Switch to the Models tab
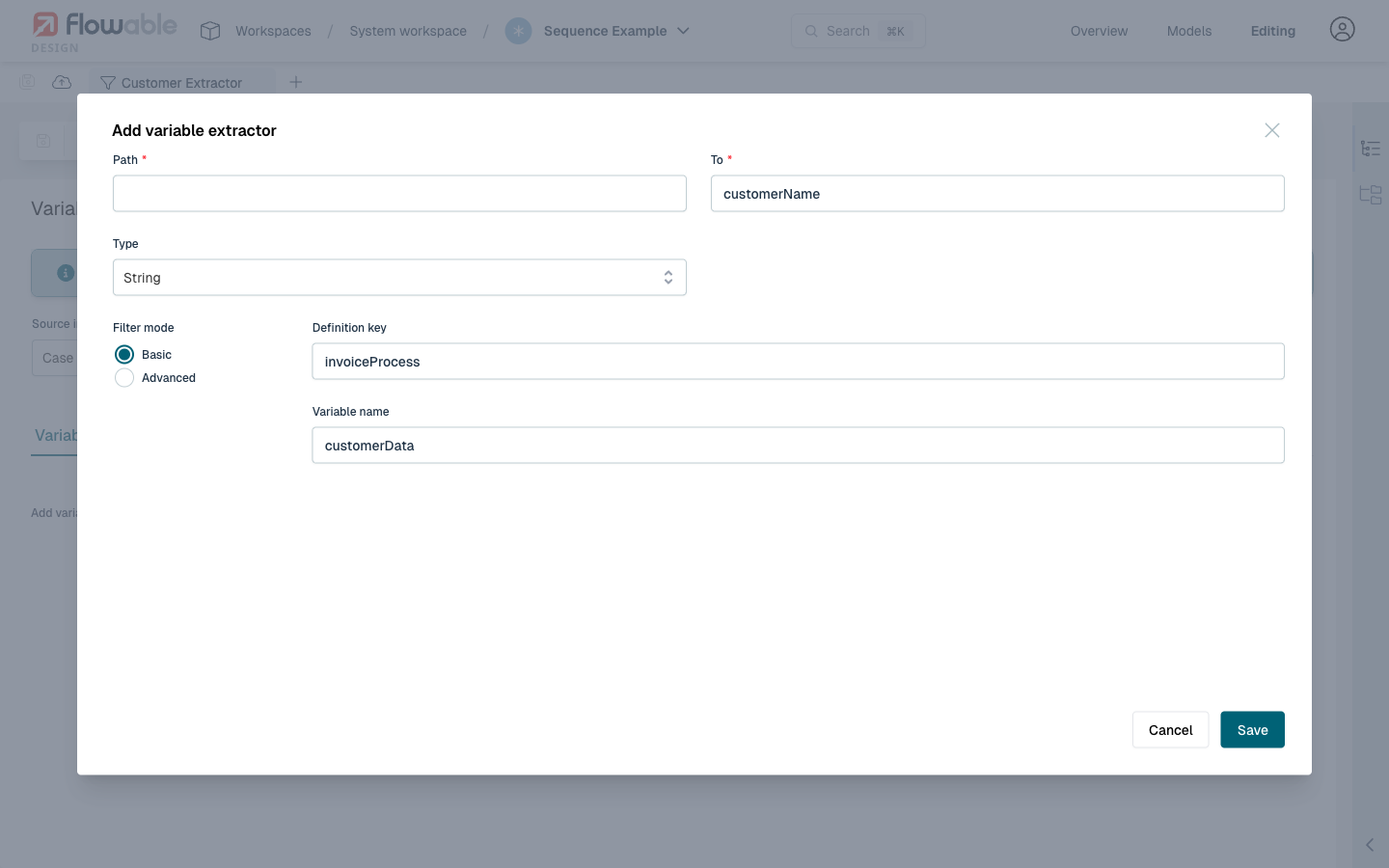 1188,30
